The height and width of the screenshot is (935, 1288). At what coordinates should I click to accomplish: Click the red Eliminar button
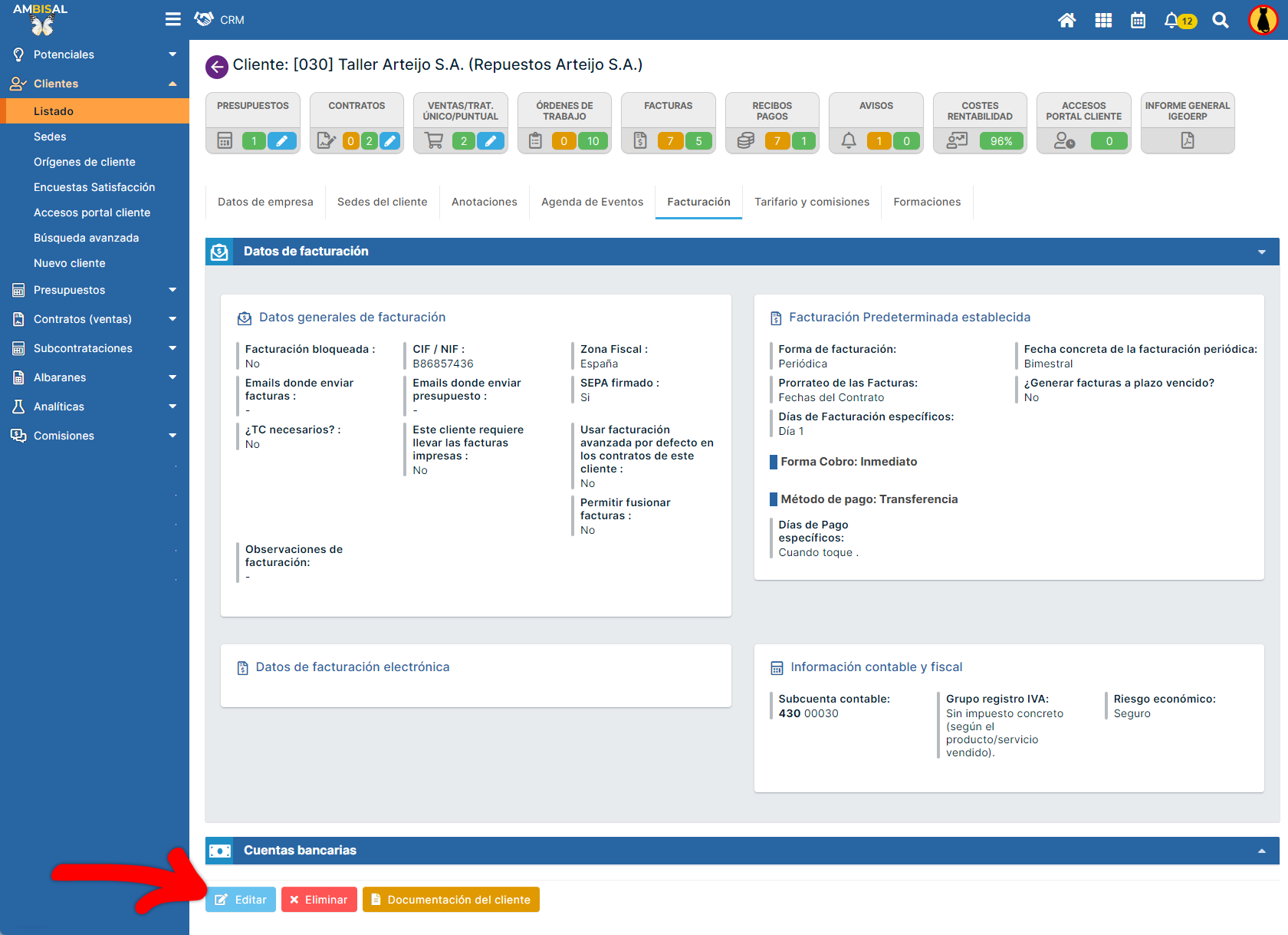click(x=319, y=900)
